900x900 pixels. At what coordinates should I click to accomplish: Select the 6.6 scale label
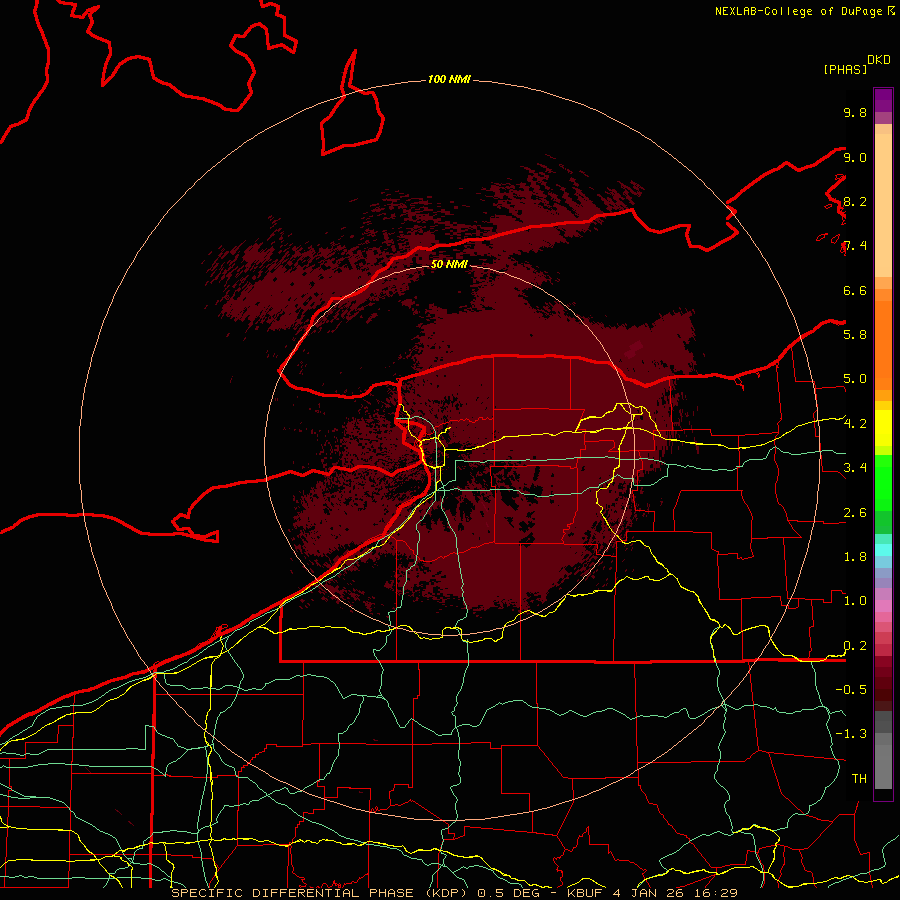click(x=855, y=290)
